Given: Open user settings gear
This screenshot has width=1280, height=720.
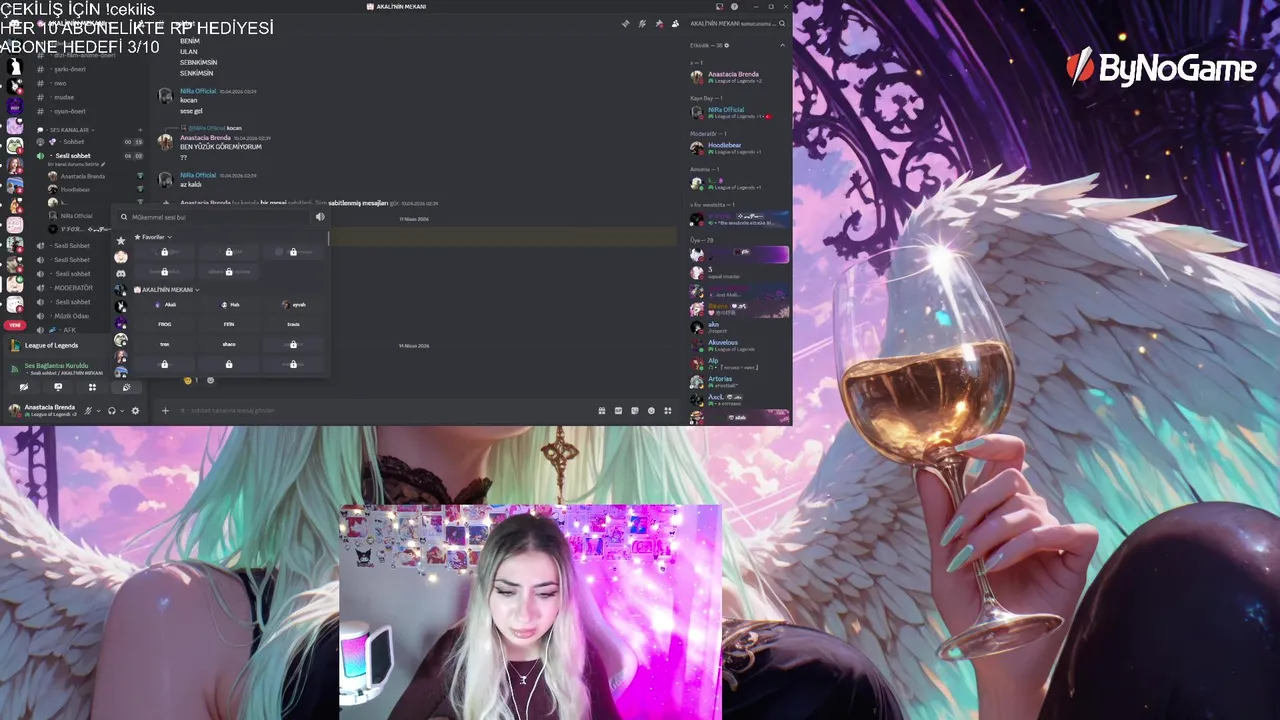Looking at the screenshot, I should 136,410.
